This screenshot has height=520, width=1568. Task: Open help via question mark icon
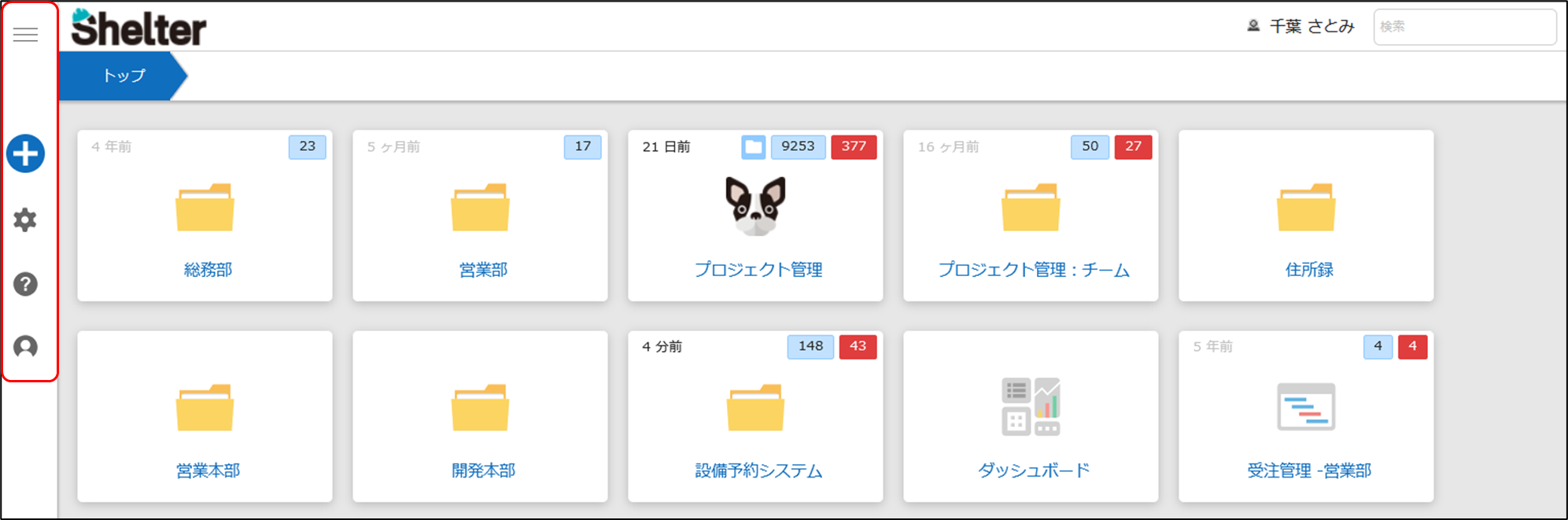tap(25, 284)
